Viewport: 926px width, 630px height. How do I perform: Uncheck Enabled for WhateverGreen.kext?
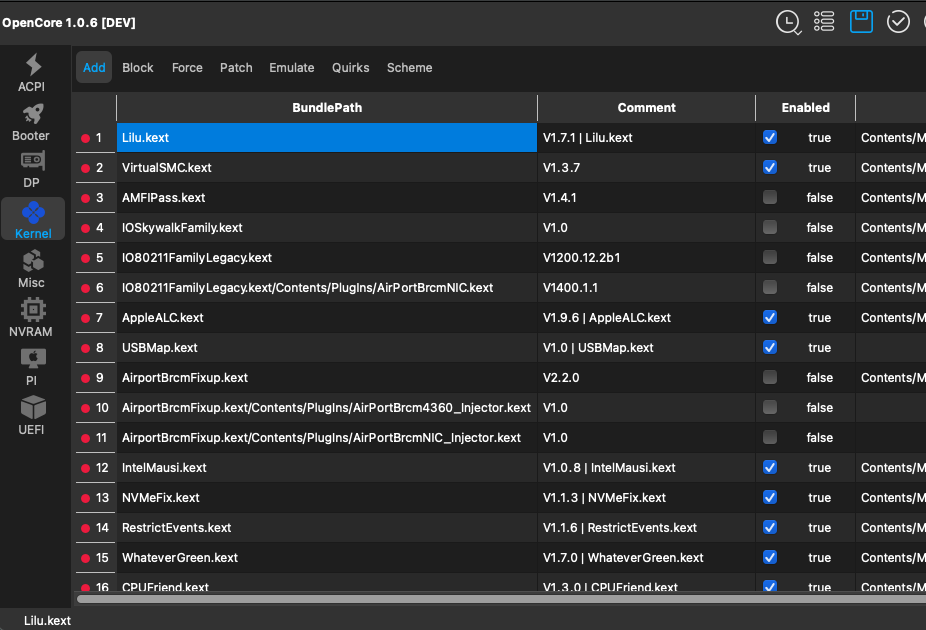pyautogui.click(x=770, y=557)
